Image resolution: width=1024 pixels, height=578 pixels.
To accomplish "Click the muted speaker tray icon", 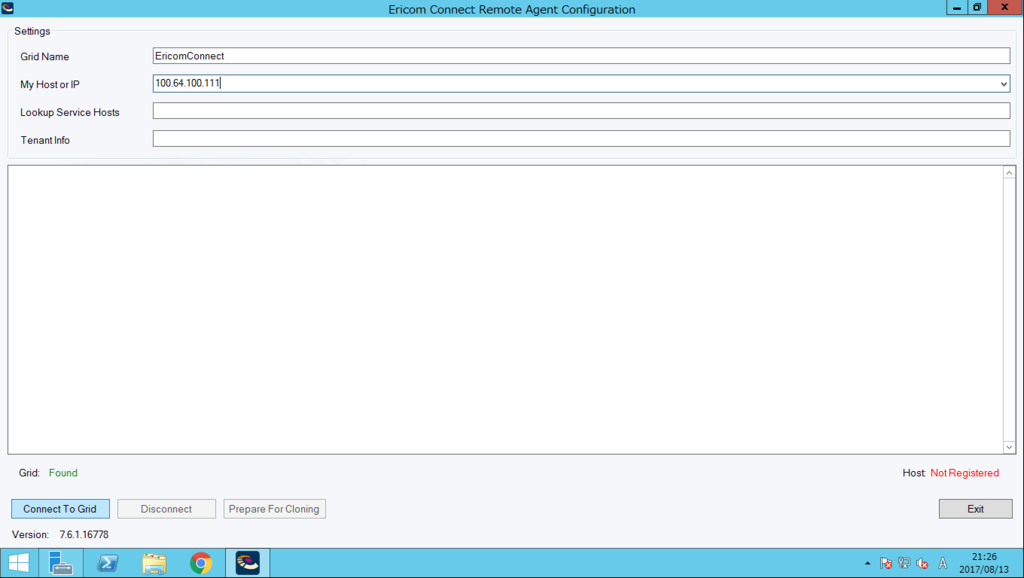I will click(922, 563).
